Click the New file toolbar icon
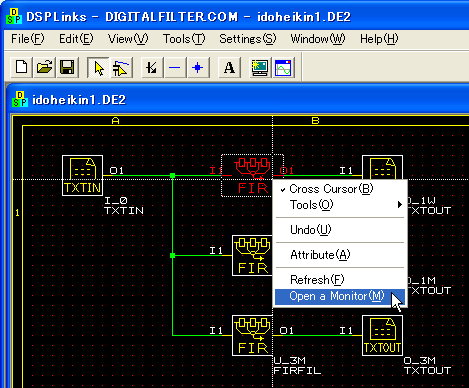This screenshot has height=388, width=469. (21, 67)
